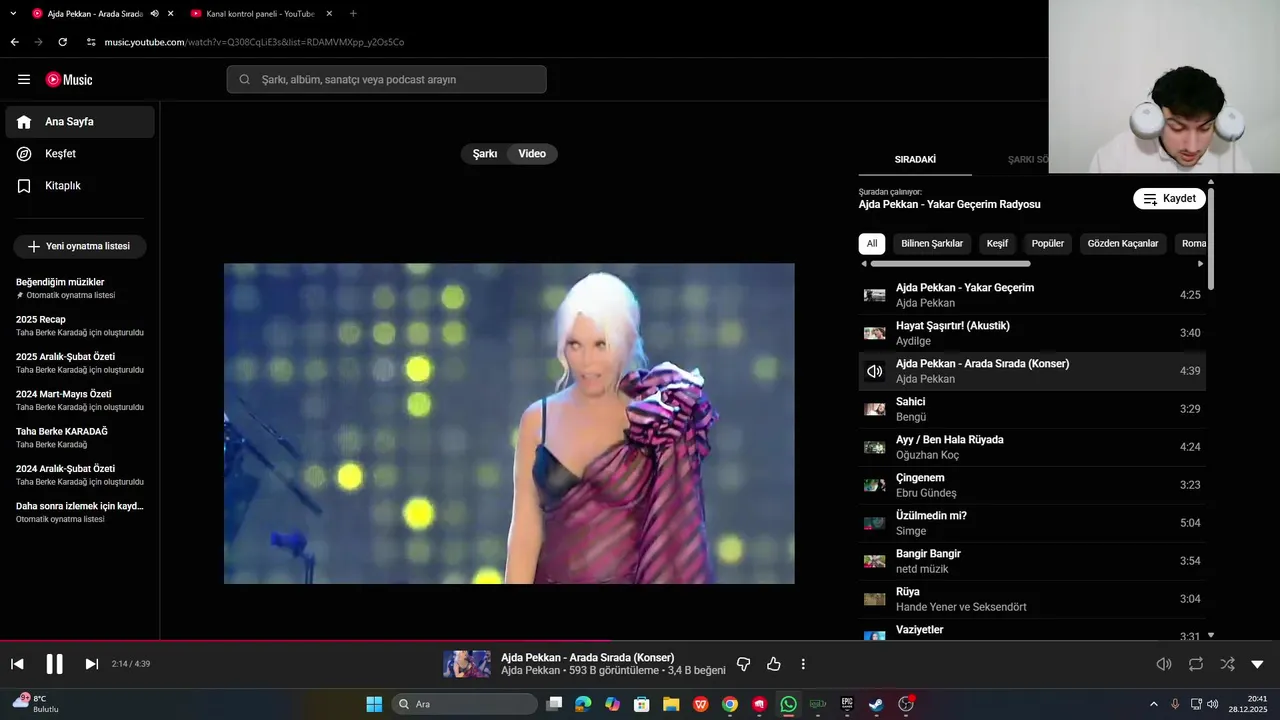Play Sahici by Bengü from queue
Image resolution: width=1280 pixels, height=720 pixels.
coord(1032,409)
